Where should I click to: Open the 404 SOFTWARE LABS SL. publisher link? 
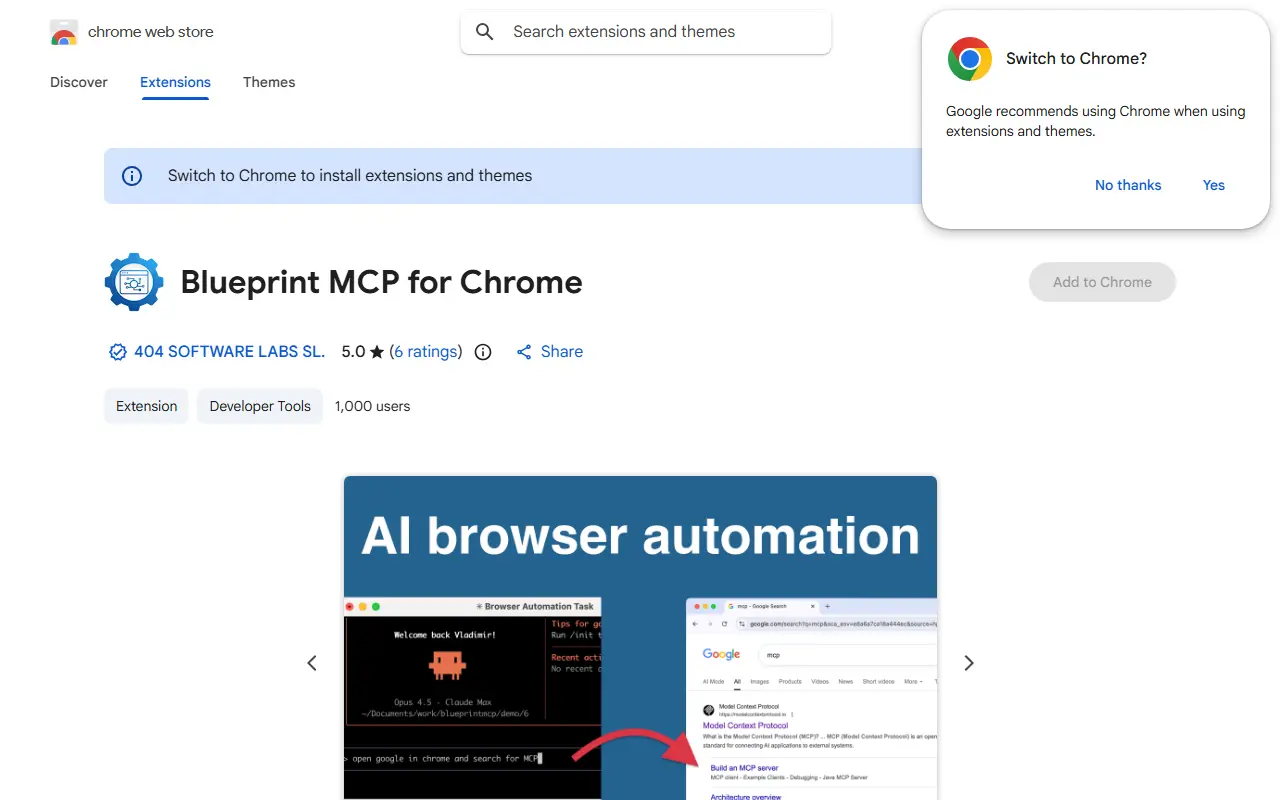click(230, 352)
